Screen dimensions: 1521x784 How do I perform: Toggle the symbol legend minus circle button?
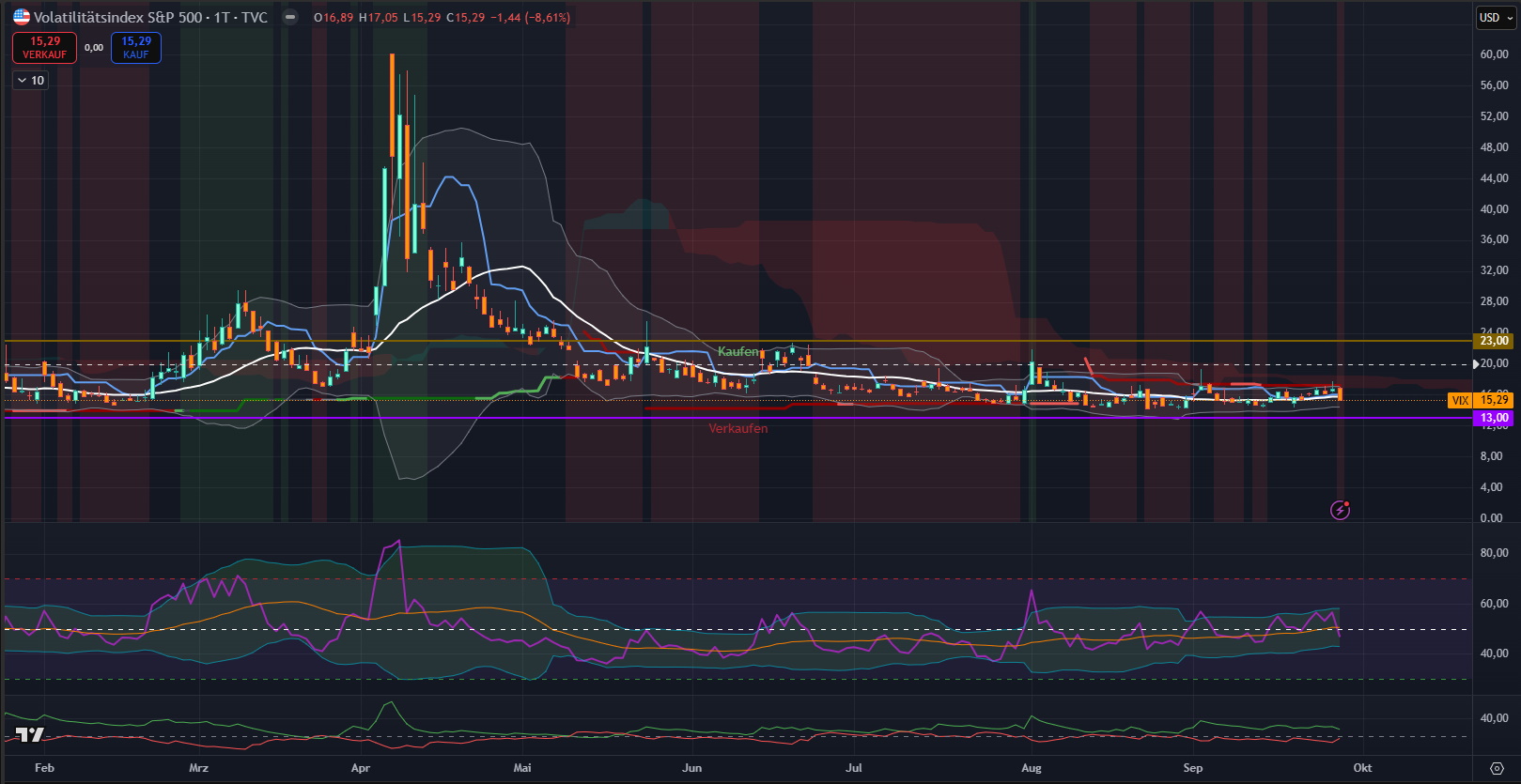coord(290,17)
